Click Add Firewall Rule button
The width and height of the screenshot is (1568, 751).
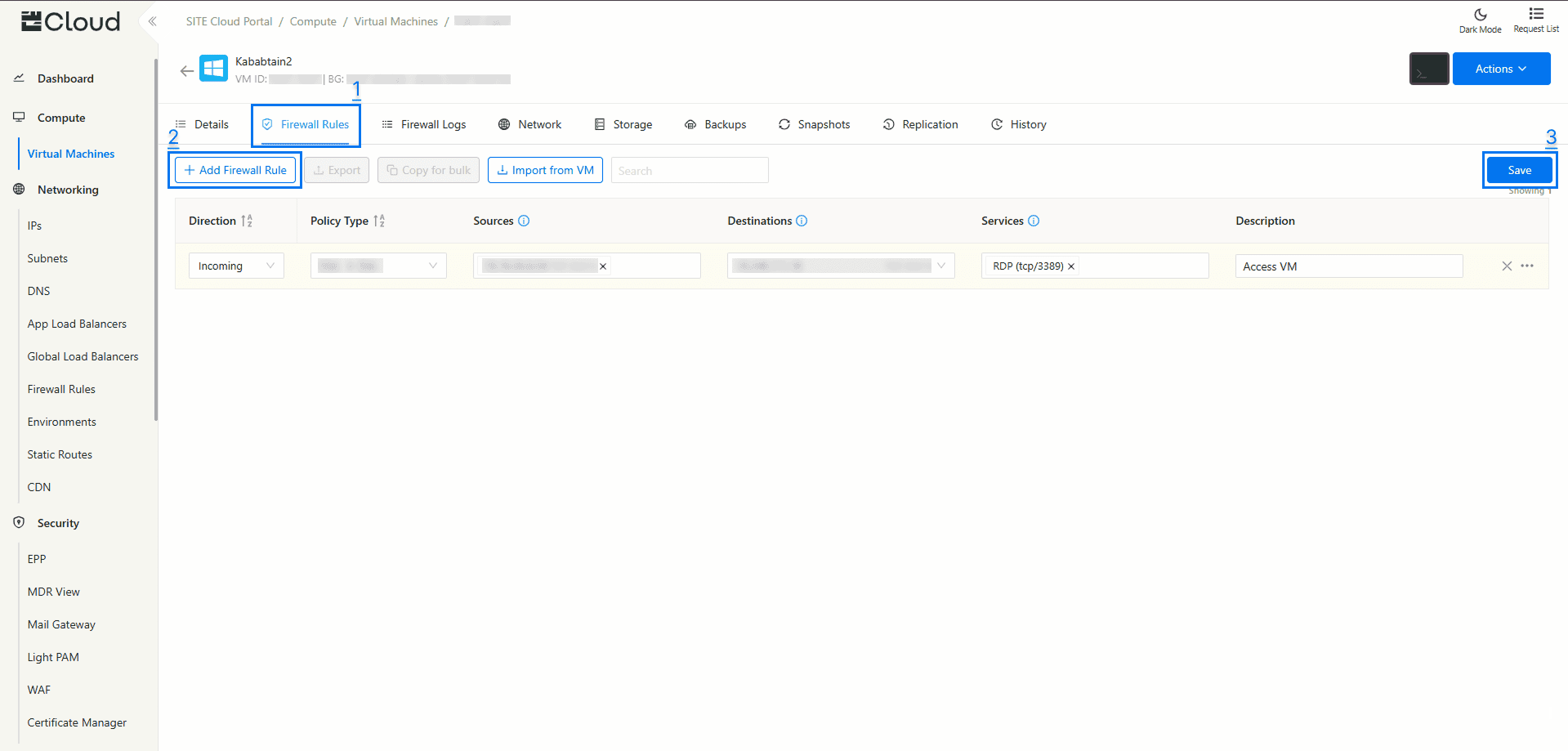[x=235, y=171]
